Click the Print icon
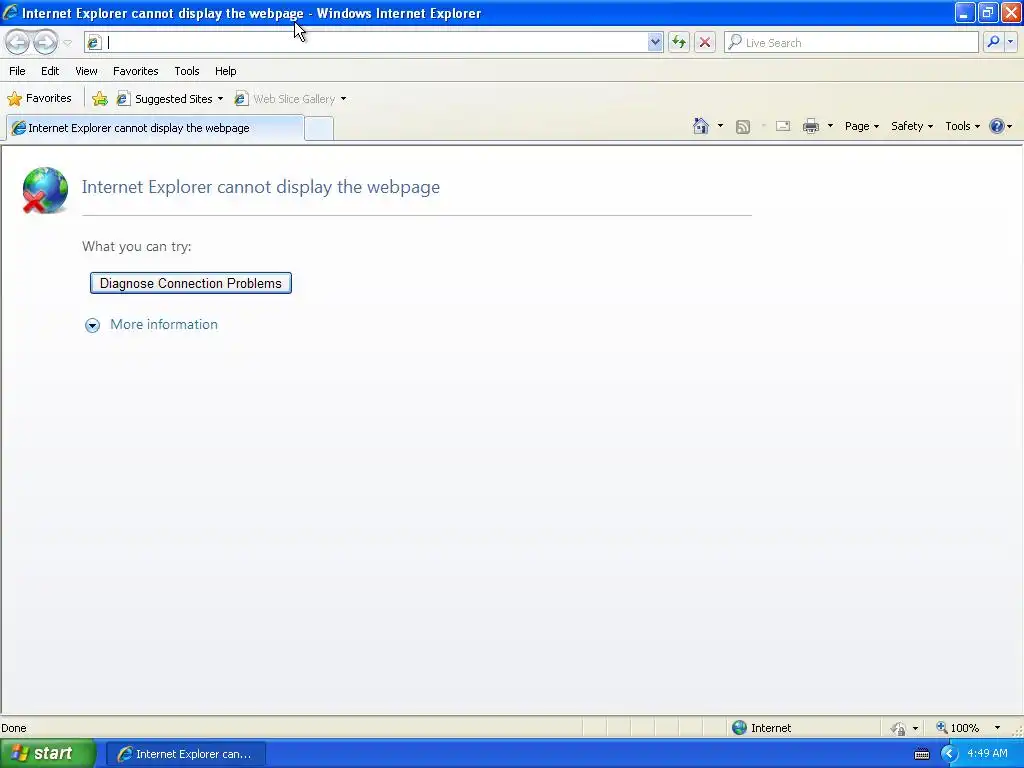The width and height of the screenshot is (1024, 768). (810, 126)
